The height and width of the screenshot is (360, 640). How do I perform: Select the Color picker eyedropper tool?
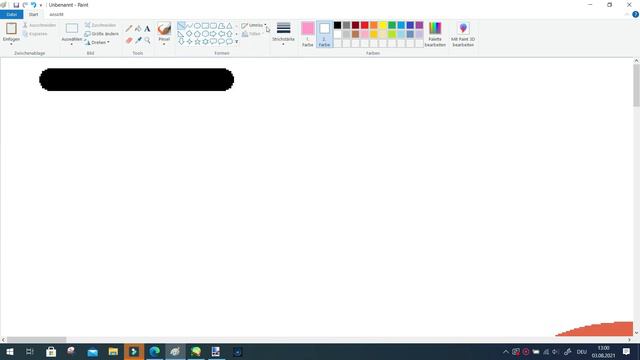click(x=138, y=40)
